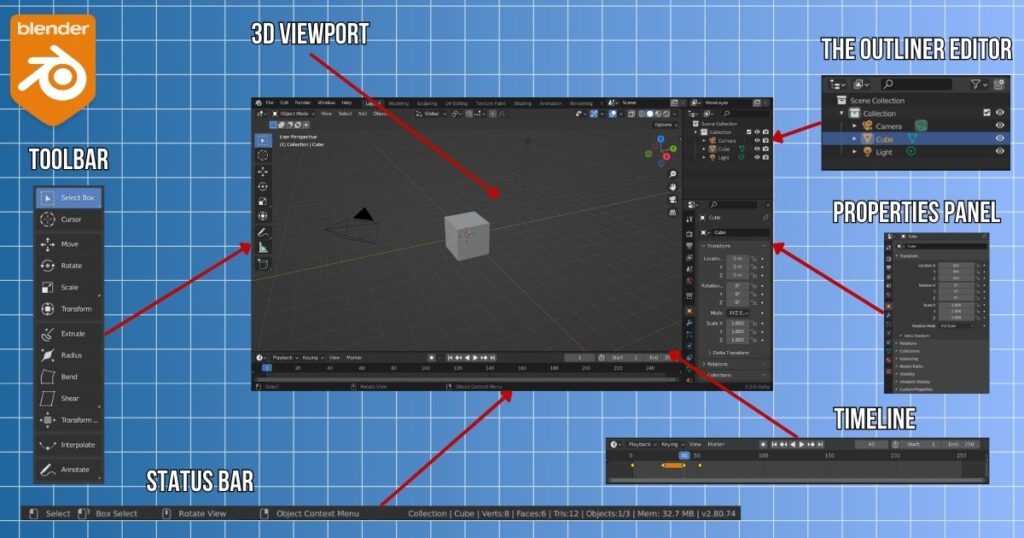Click Cube mesh data icon in enlarged Outliner
This screenshot has height=538, width=1024.
[912, 138]
